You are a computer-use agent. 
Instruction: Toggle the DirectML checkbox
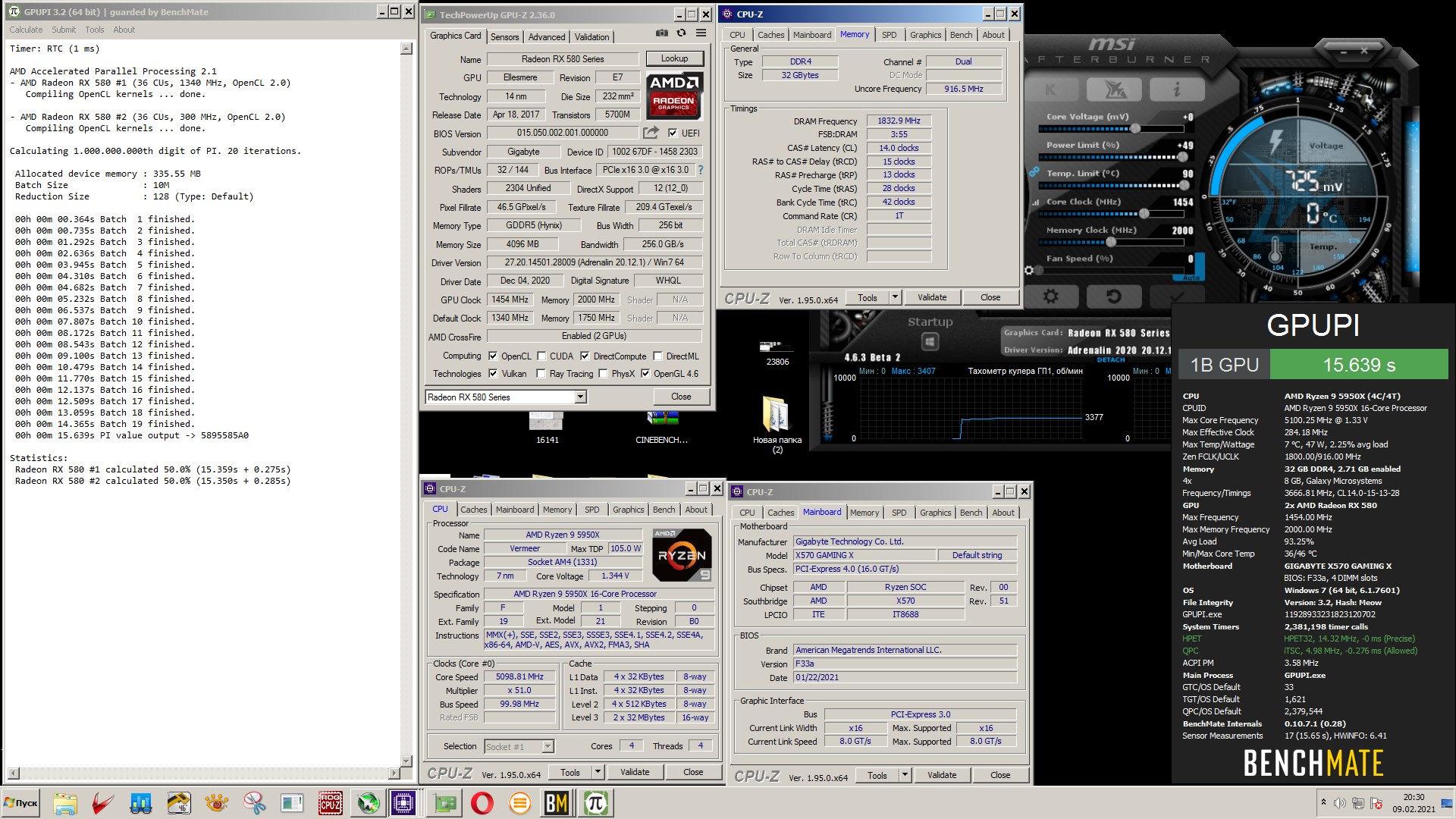(x=657, y=356)
